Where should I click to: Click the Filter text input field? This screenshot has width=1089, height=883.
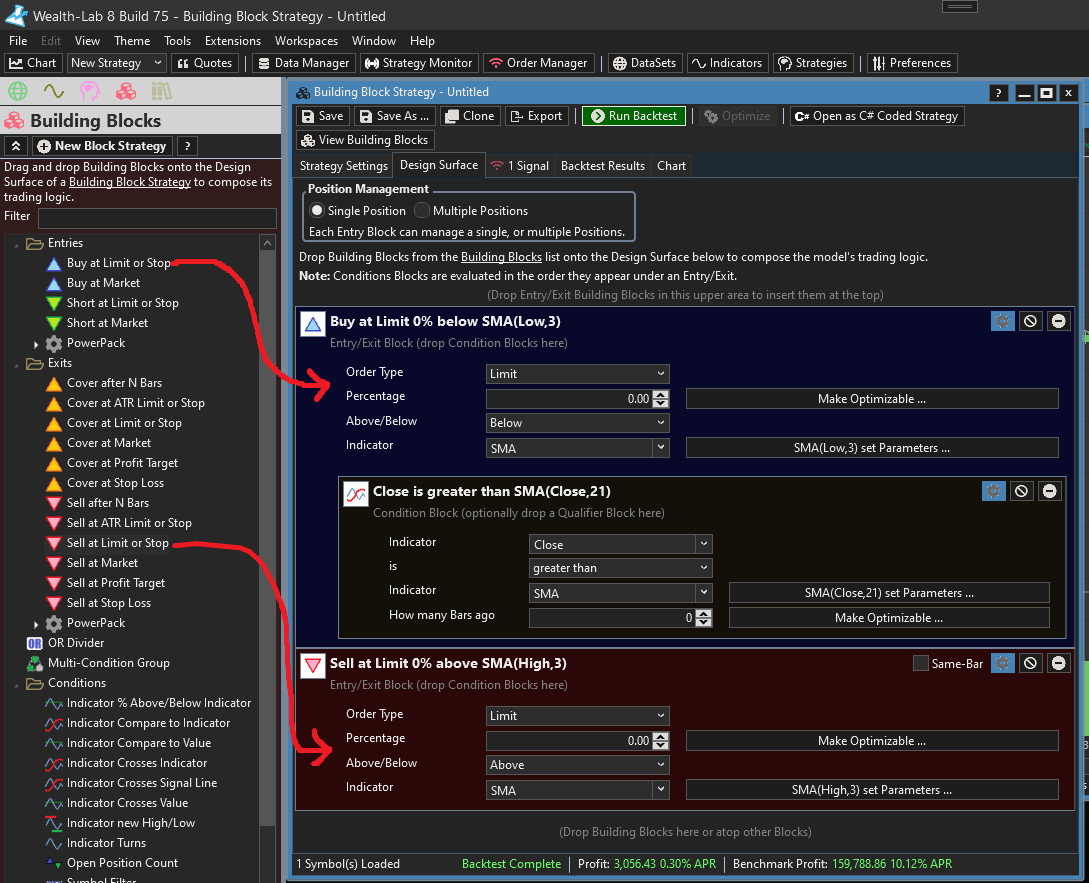pos(156,217)
